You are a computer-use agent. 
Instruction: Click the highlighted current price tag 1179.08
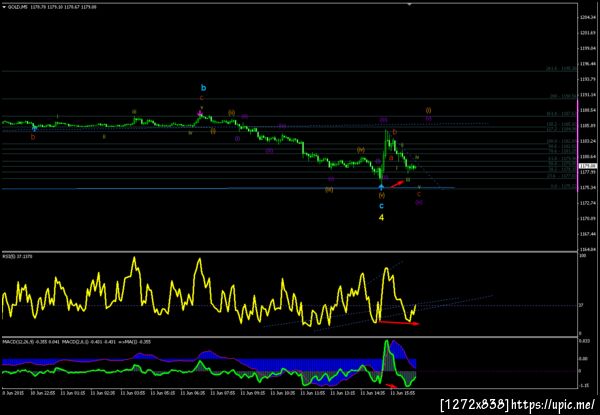click(x=587, y=166)
